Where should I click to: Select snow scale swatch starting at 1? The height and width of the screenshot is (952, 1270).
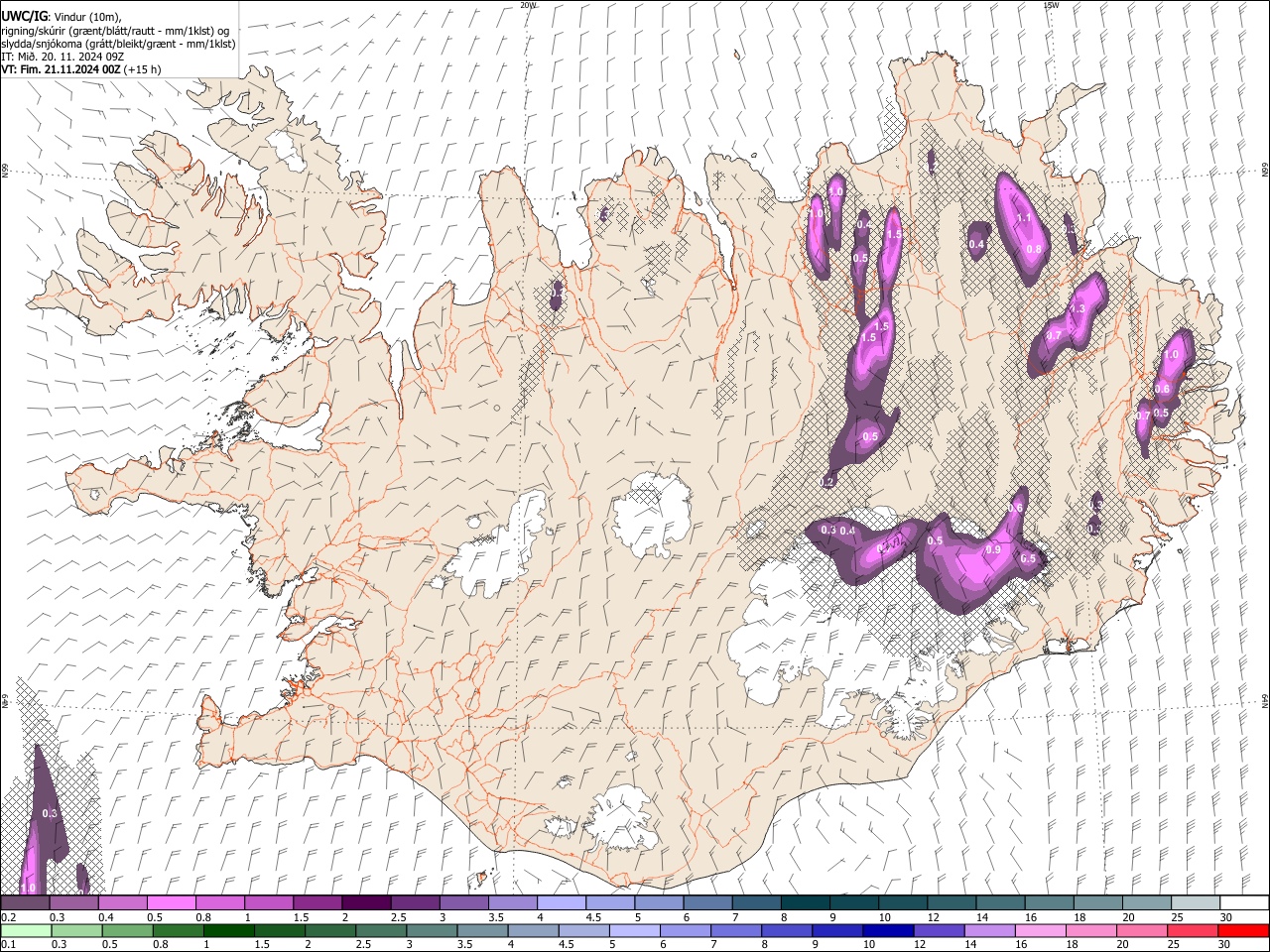pos(269,902)
